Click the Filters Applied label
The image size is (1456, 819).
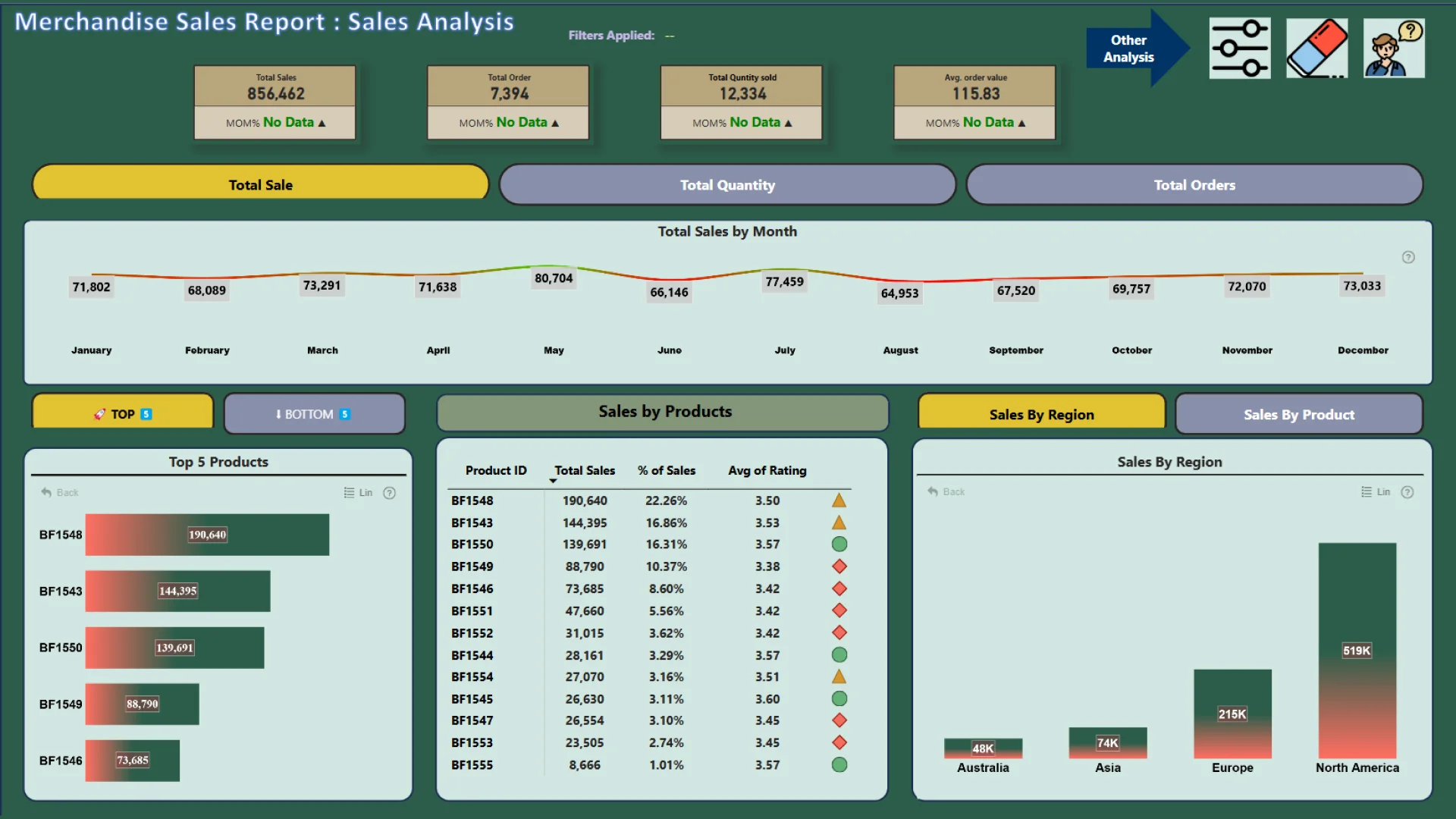tap(611, 35)
